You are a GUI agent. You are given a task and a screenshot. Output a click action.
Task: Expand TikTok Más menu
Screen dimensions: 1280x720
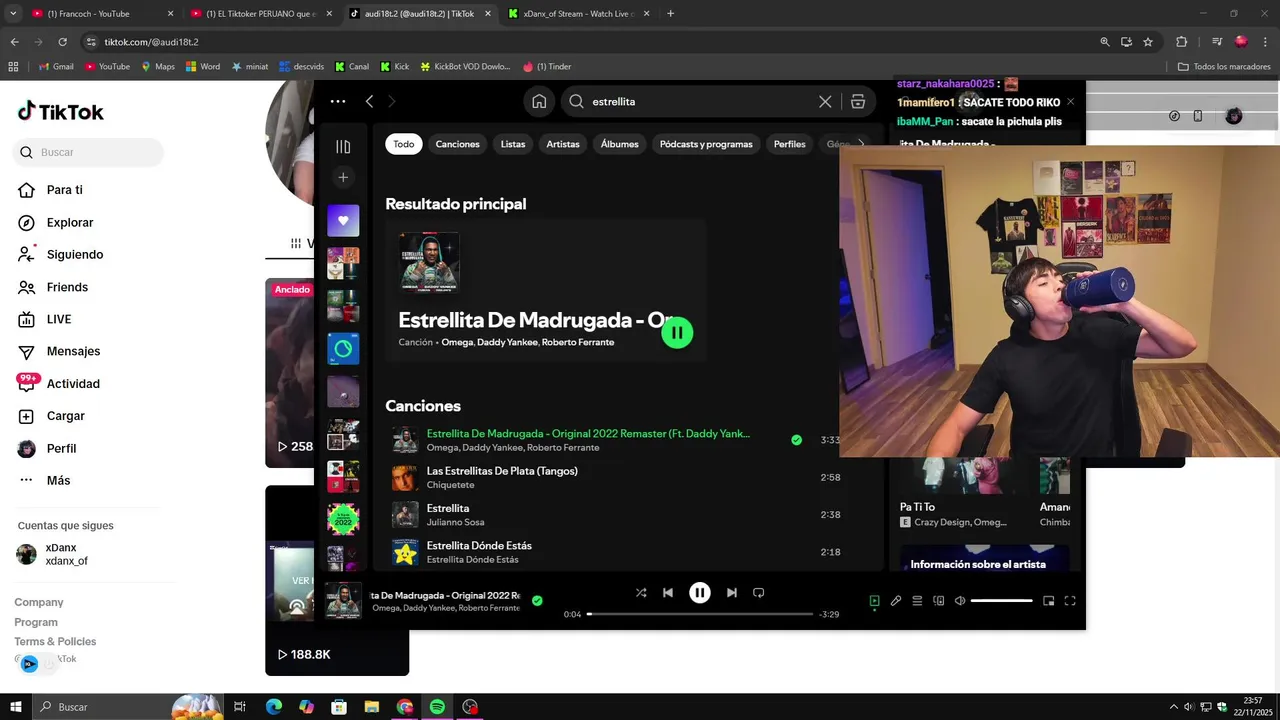pos(45,480)
